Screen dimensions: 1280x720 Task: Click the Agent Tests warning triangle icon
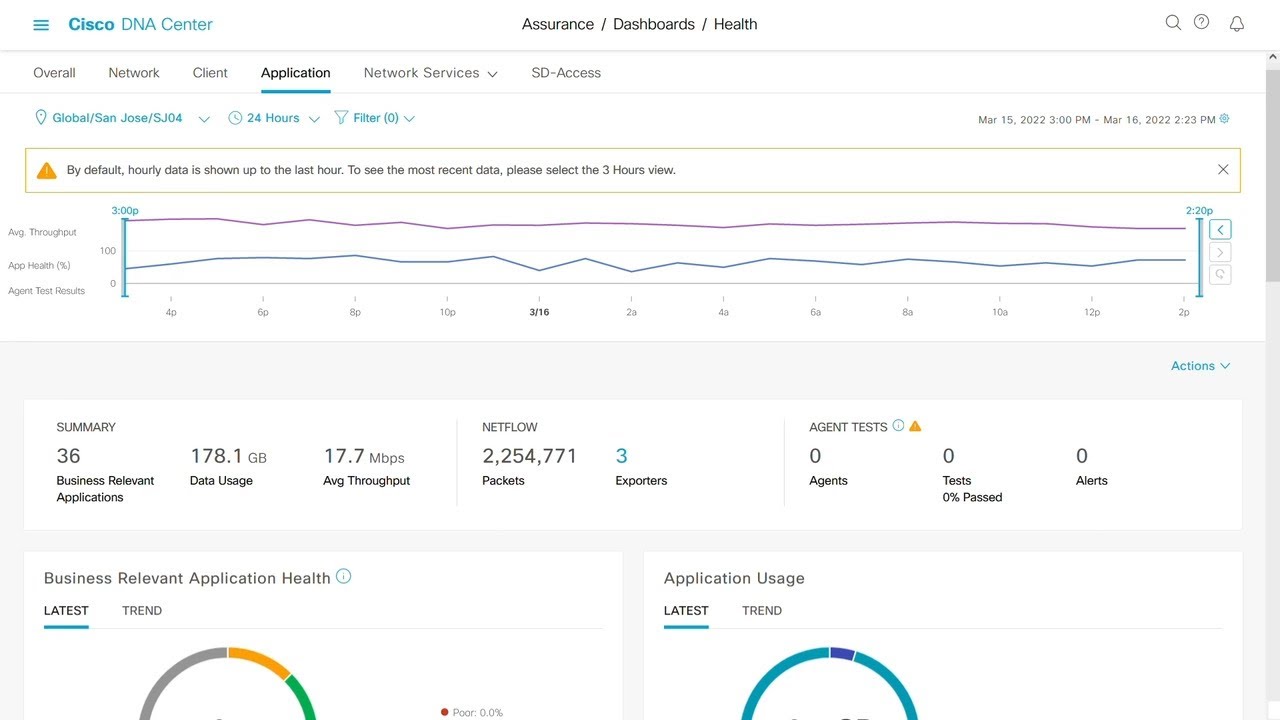[915, 427]
